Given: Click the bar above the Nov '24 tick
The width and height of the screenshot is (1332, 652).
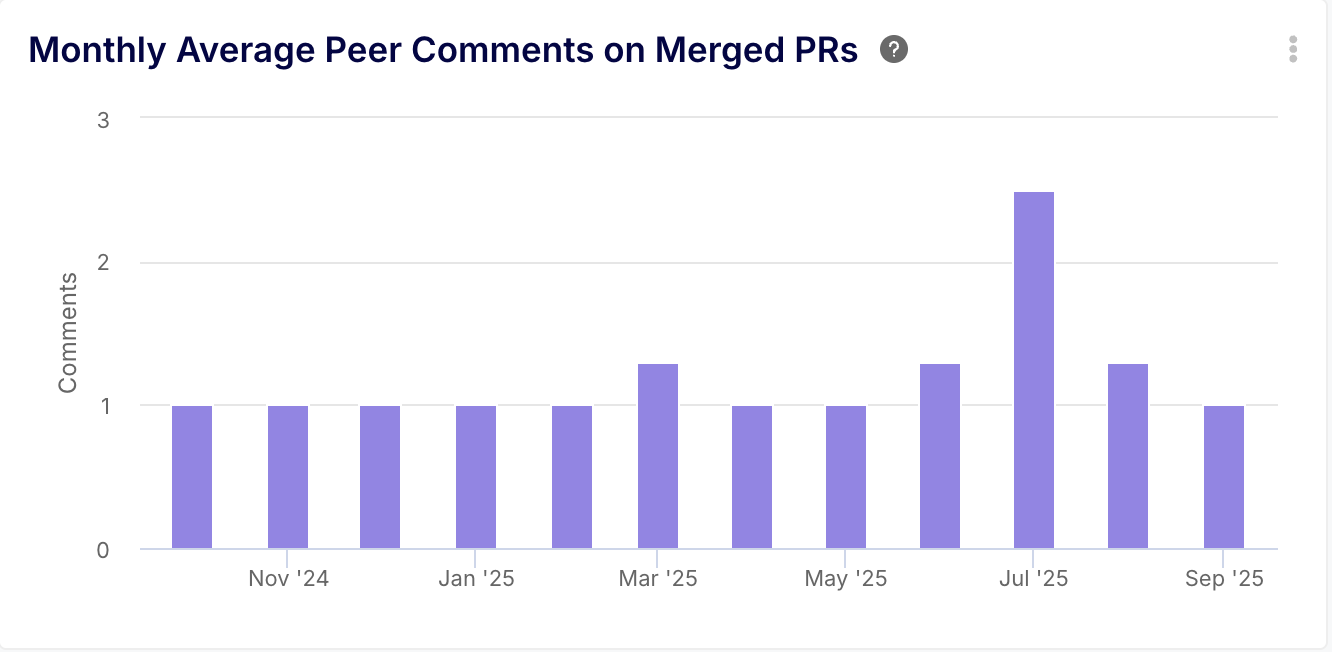Looking at the screenshot, I should [288, 477].
